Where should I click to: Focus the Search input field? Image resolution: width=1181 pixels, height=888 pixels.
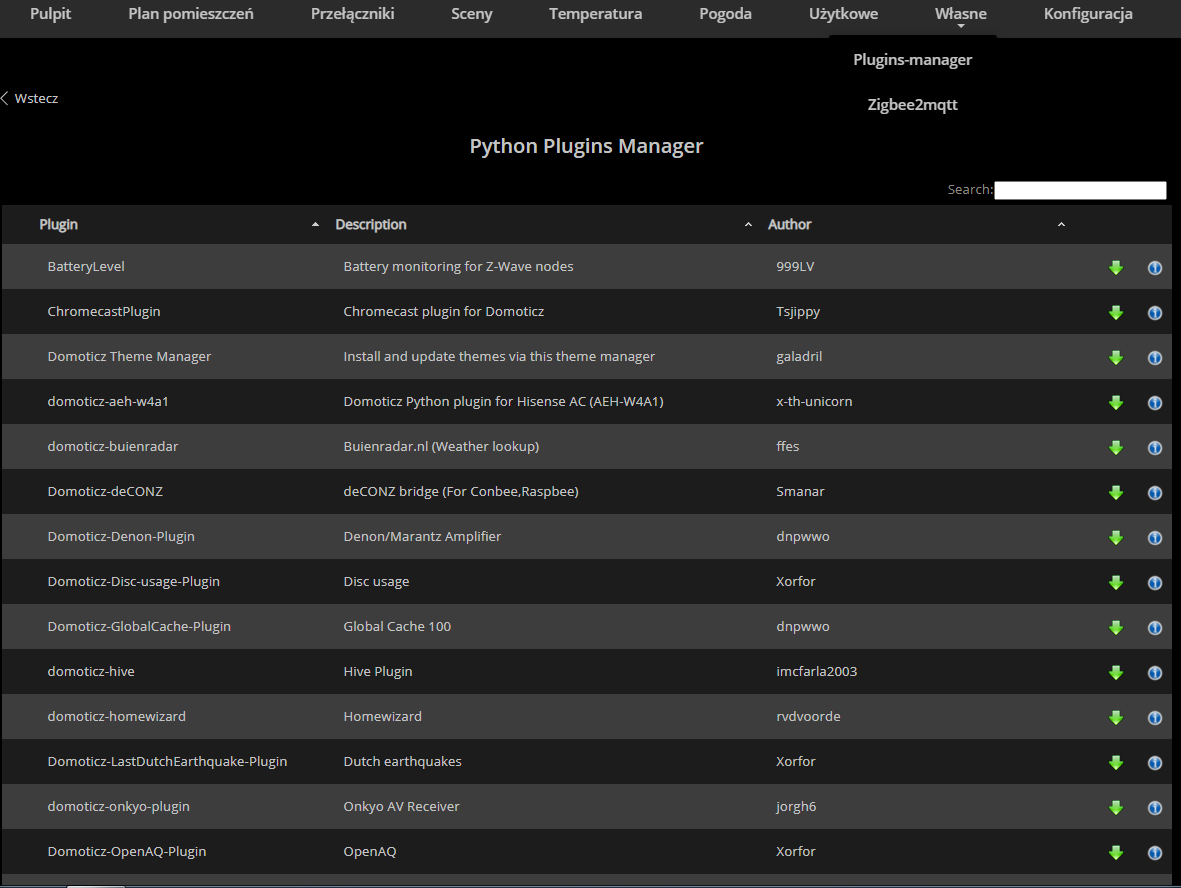pyautogui.click(x=1080, y=190)
